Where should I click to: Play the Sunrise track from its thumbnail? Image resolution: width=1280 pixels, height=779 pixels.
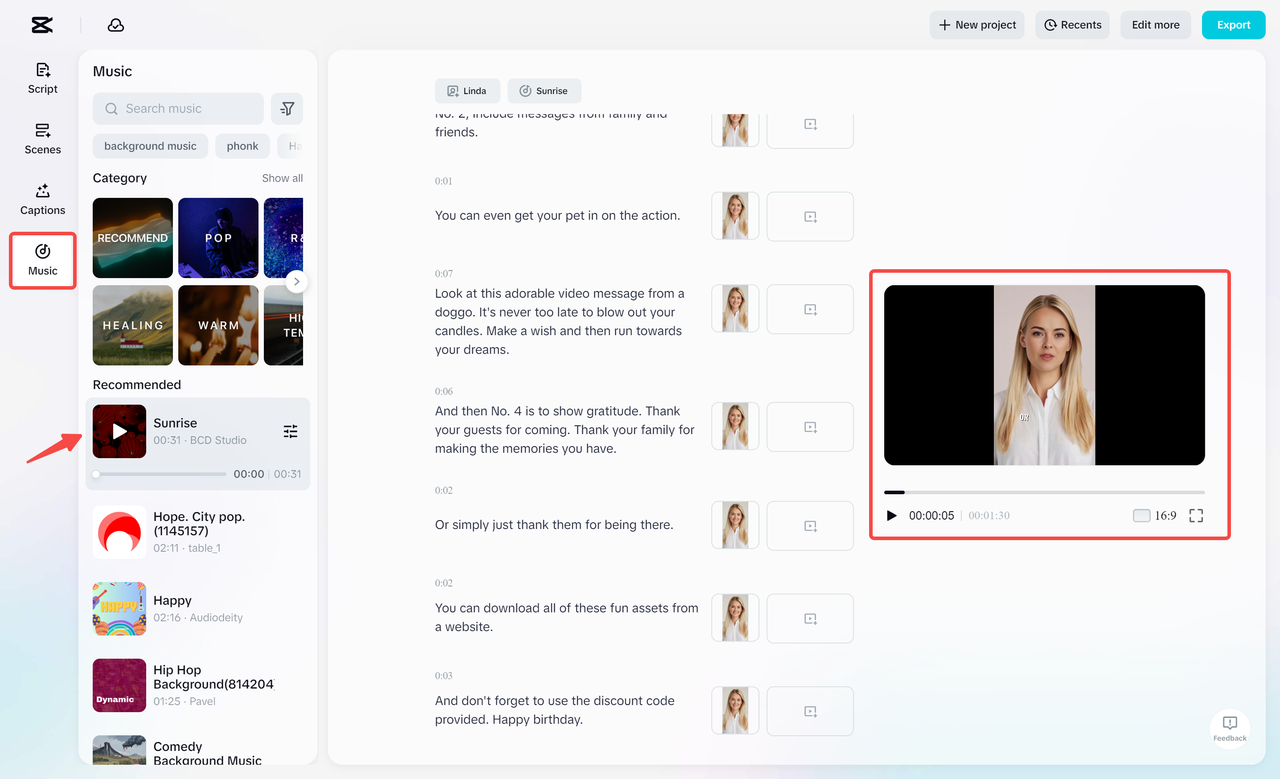(x=120, y=431)
